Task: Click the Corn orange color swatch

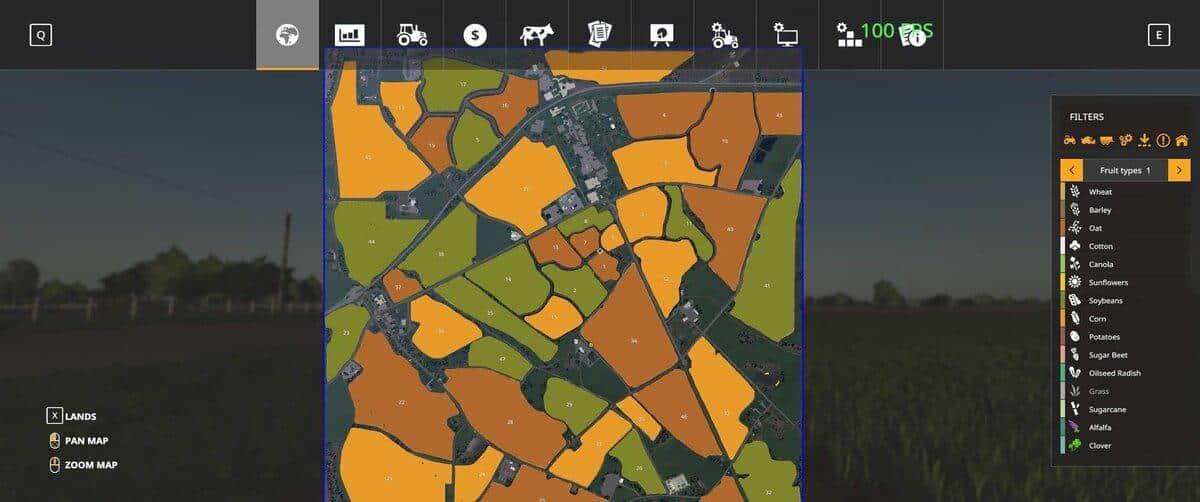Action: 1063,319
